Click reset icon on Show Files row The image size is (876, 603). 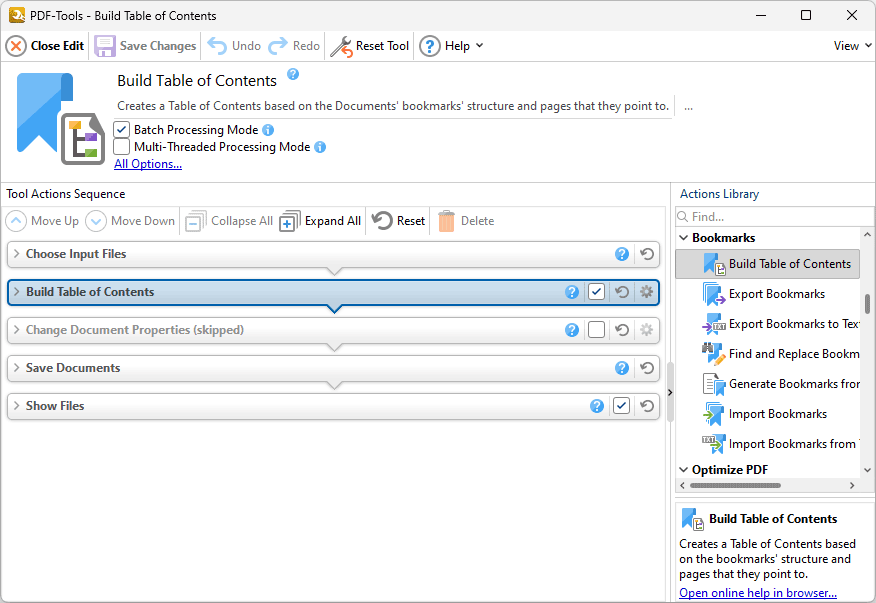coord(647,406)
